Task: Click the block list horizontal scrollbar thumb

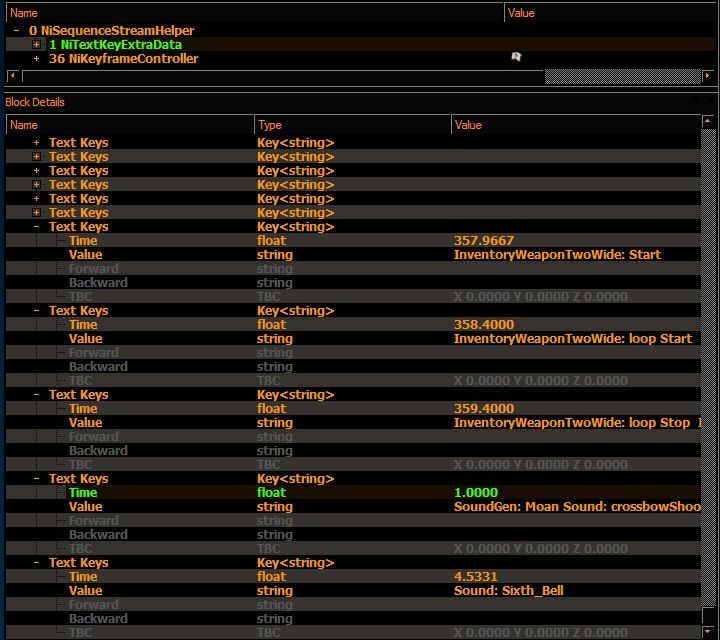Action: click(x=283, y=76)
